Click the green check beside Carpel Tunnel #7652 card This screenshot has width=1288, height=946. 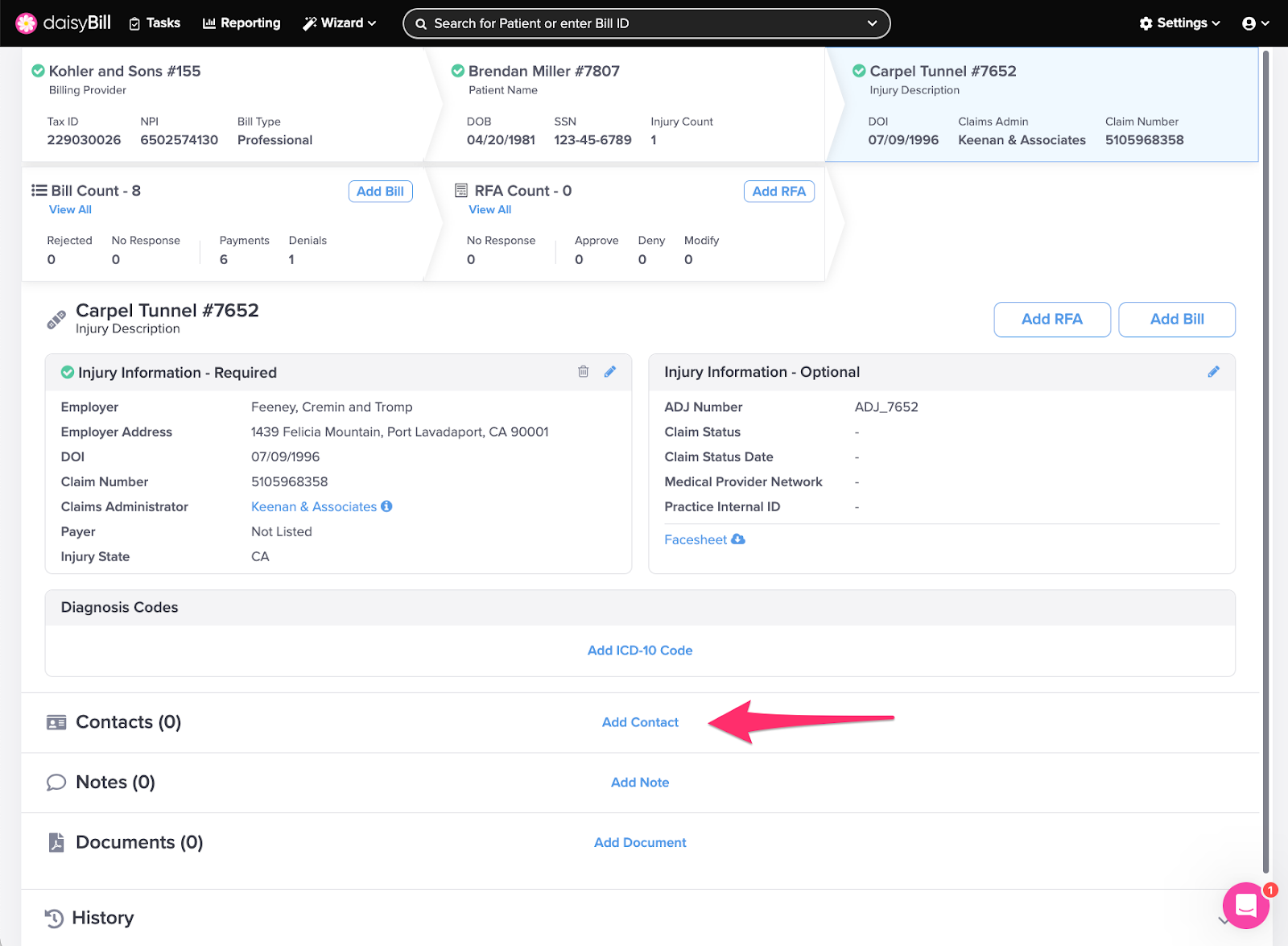[x=859, y=71]
